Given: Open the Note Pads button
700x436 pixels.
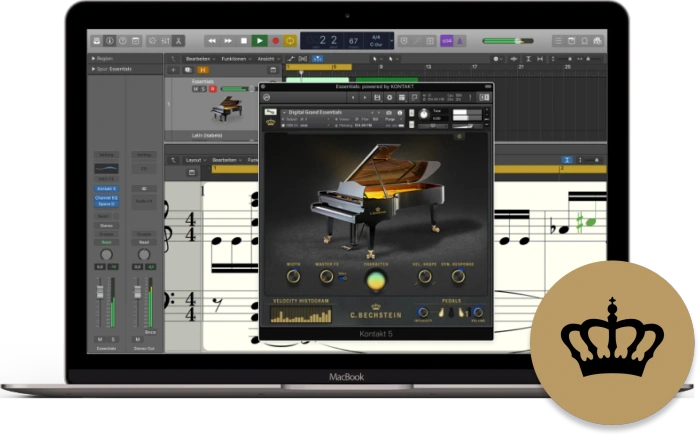Looking at the screenshot, I should tap(571, 41).
